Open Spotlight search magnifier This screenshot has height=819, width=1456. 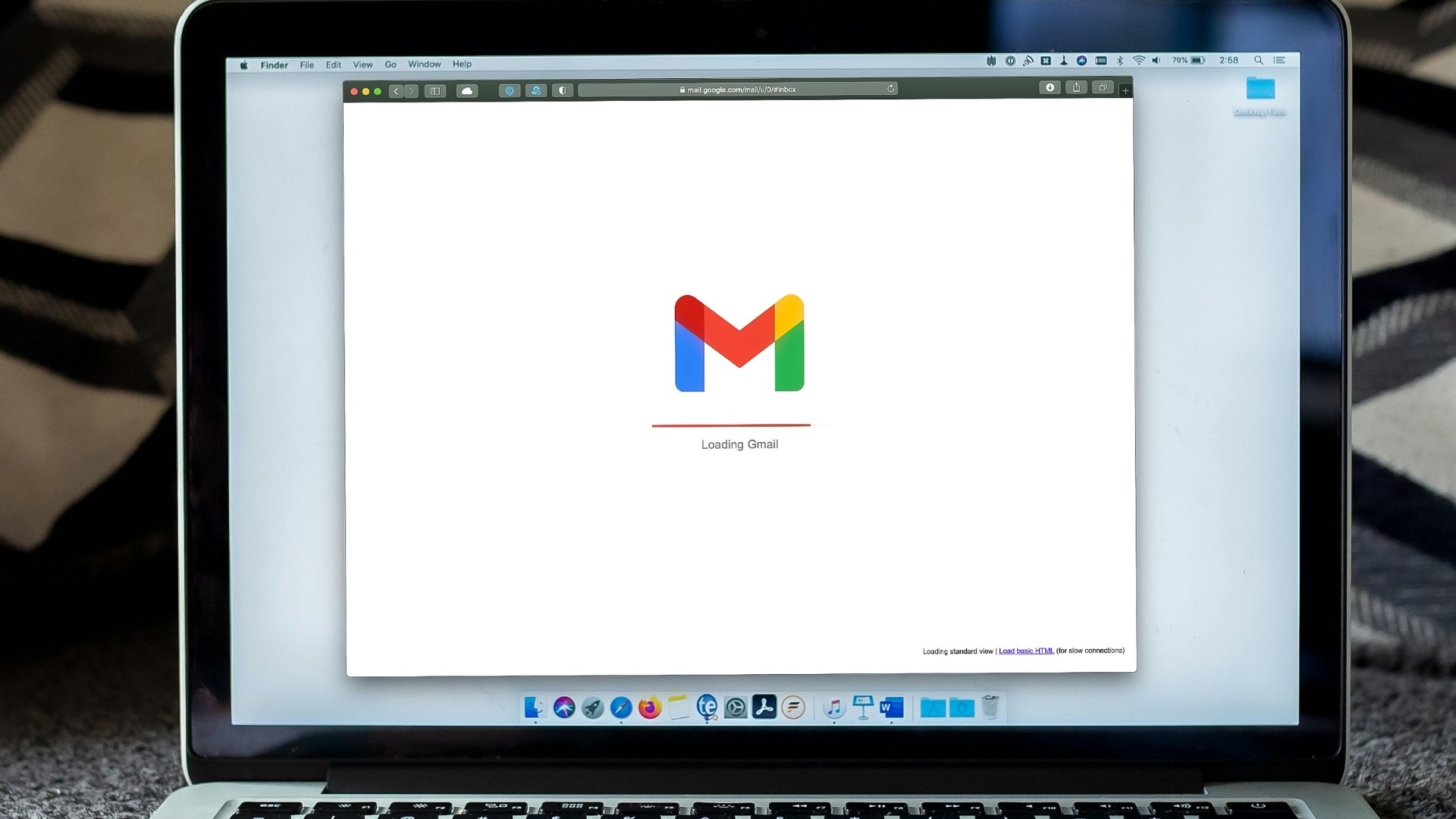(1258, 60)
